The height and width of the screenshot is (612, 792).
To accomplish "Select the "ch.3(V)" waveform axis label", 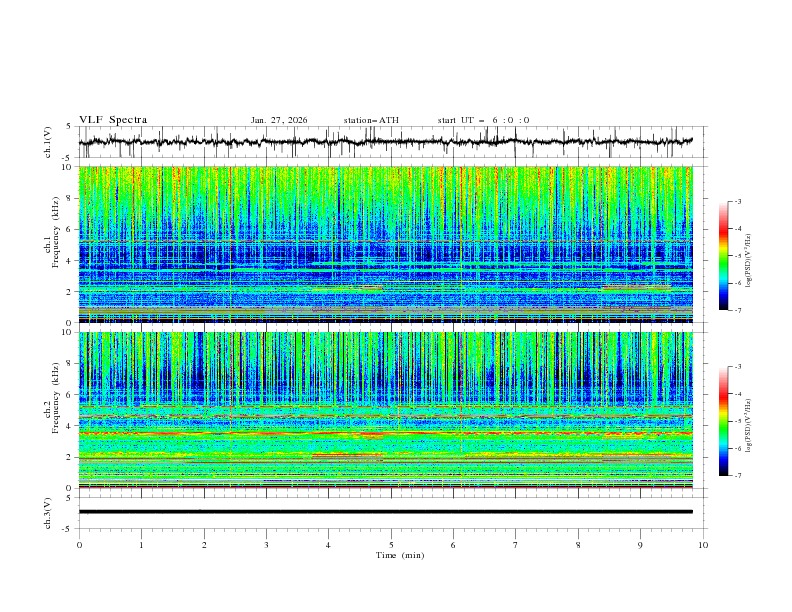I will coord(48,513).
